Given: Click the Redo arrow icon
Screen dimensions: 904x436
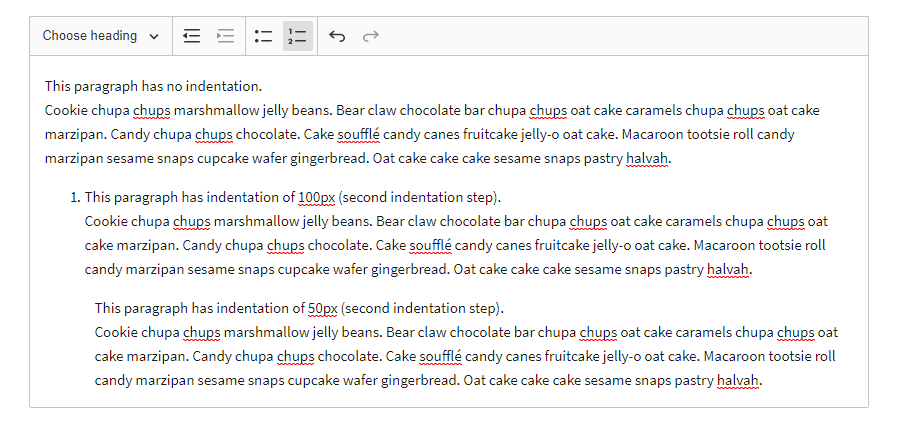Looking at the screenshot, I should [370, 36].
